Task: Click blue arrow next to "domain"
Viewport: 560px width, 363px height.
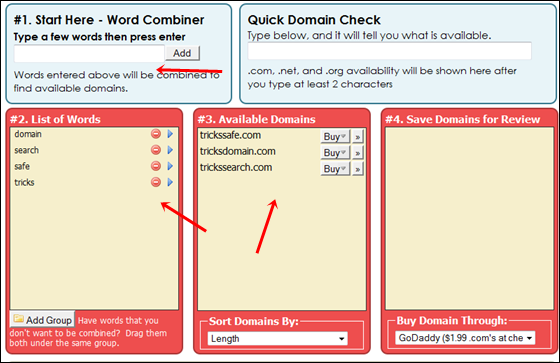Action: coord(170,134)
